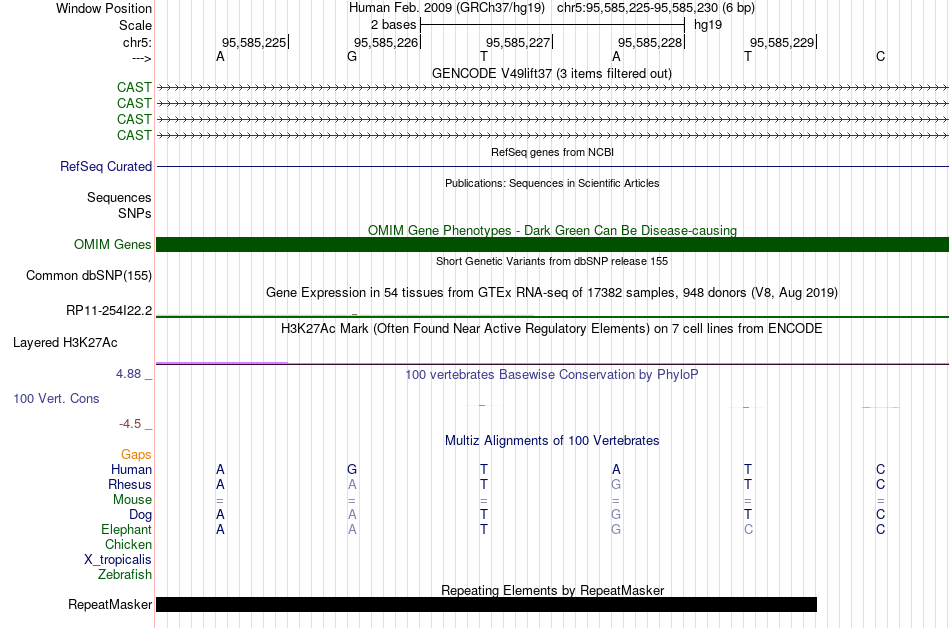This screenshot has width=950, height=628.
Task: Click the C base in the Human row
Action: point(880,469)
